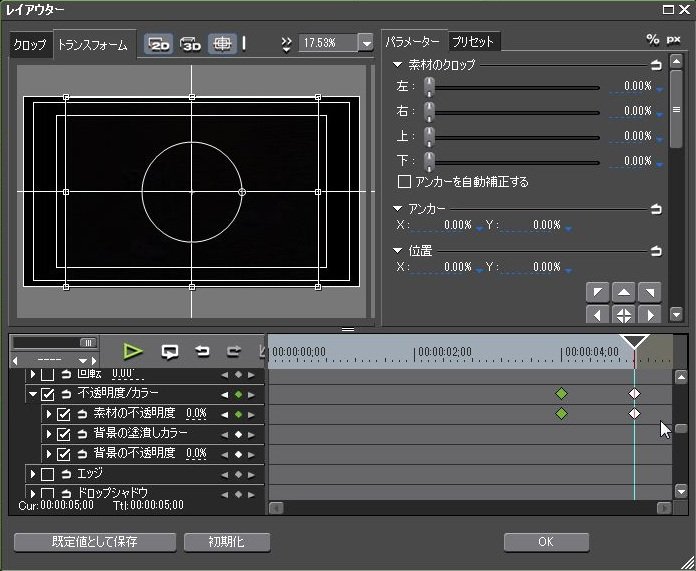Collapse the アンカー section
This screenshot has height=571, width=696.
pos(398,208)
